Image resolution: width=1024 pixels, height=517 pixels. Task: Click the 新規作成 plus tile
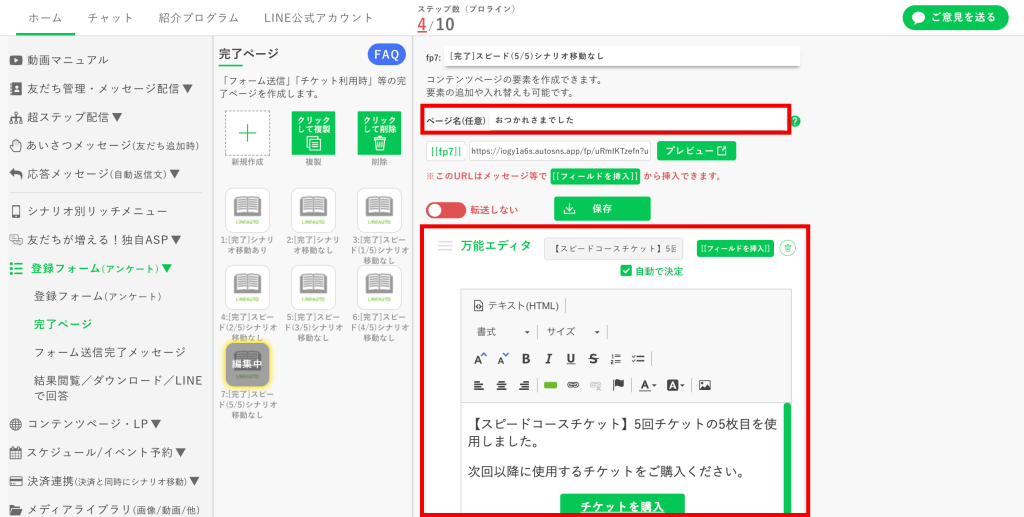pyautogui.click(x=248, y=133)
